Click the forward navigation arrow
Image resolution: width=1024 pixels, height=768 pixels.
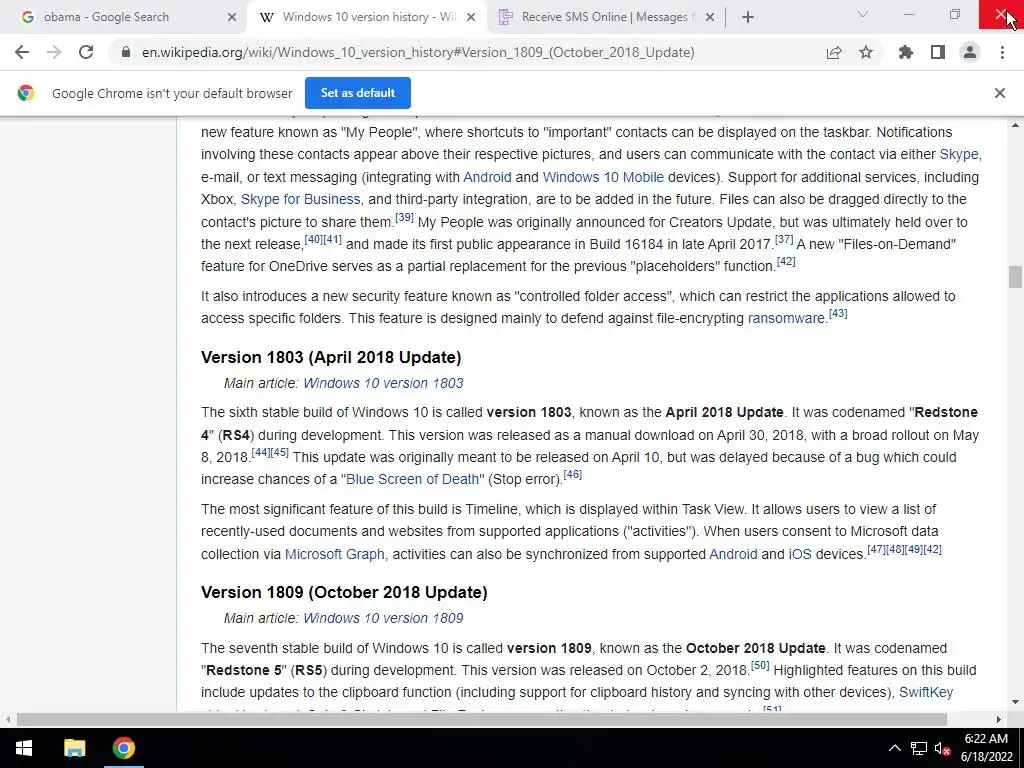pos(54,52)
